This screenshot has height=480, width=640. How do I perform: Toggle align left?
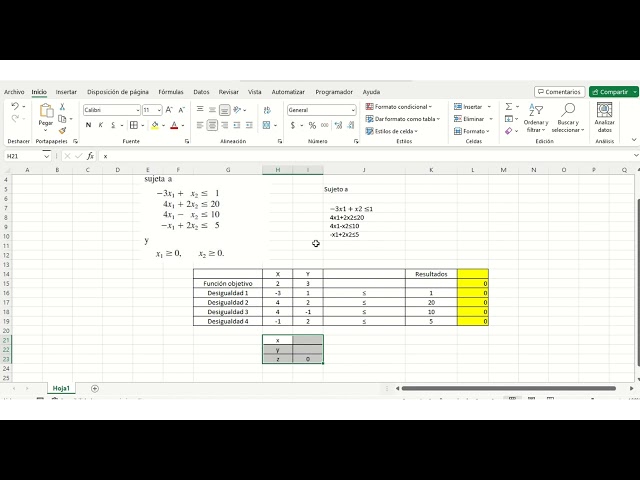click(200, 125)
